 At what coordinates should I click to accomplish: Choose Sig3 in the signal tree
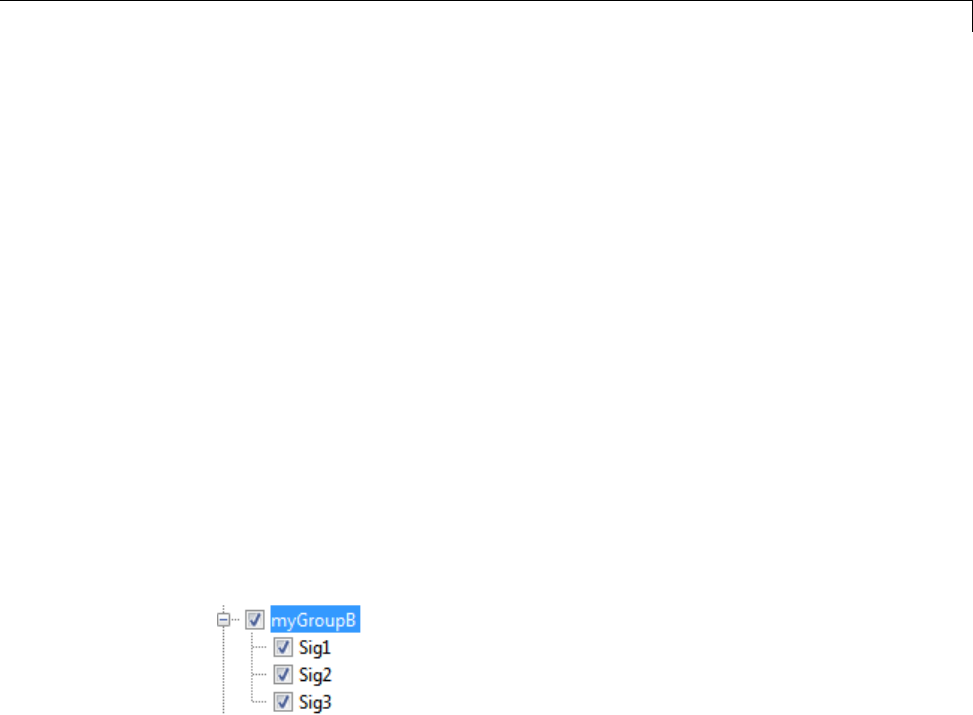[315, 702]
